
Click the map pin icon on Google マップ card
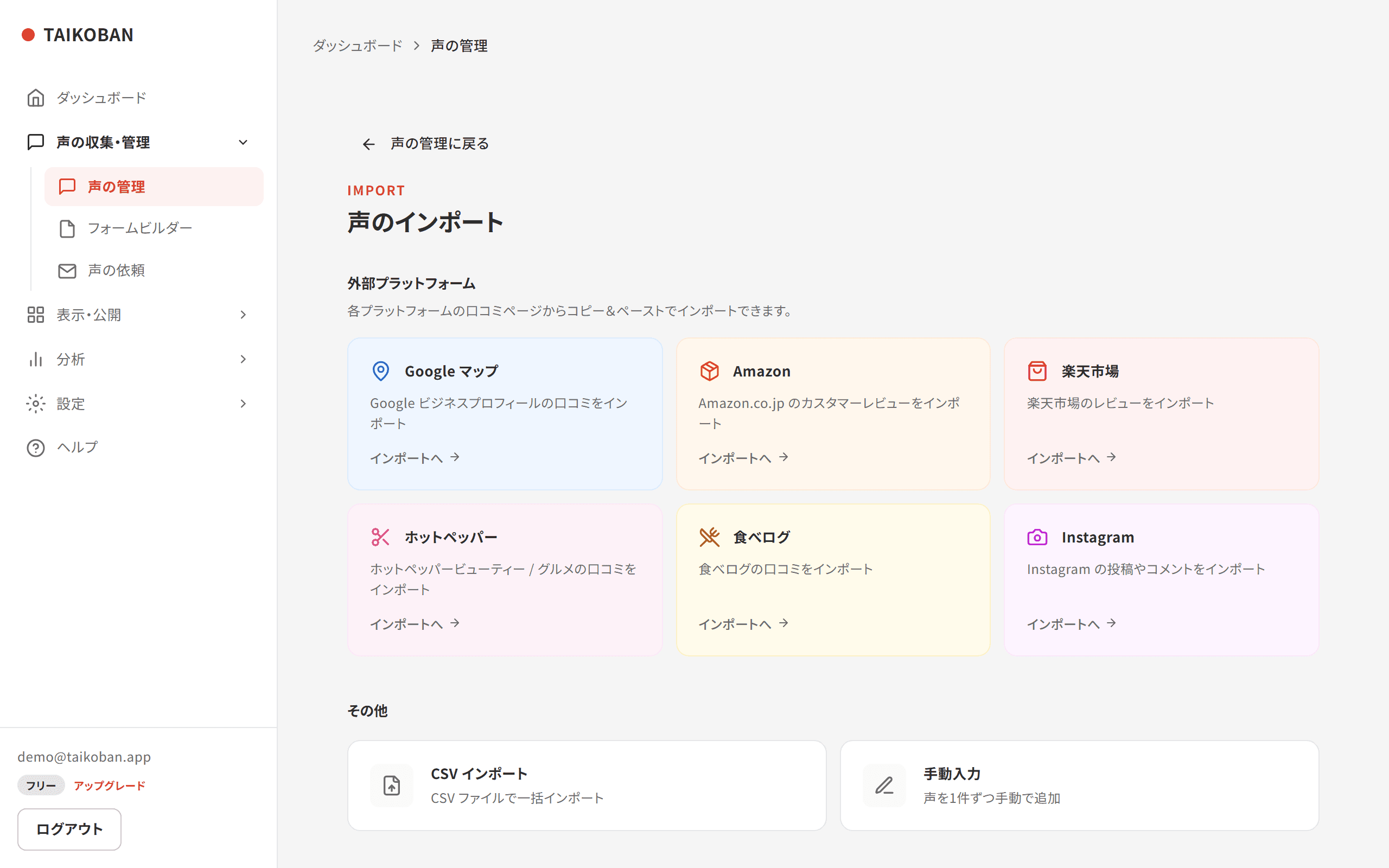[x=380, y=371]
